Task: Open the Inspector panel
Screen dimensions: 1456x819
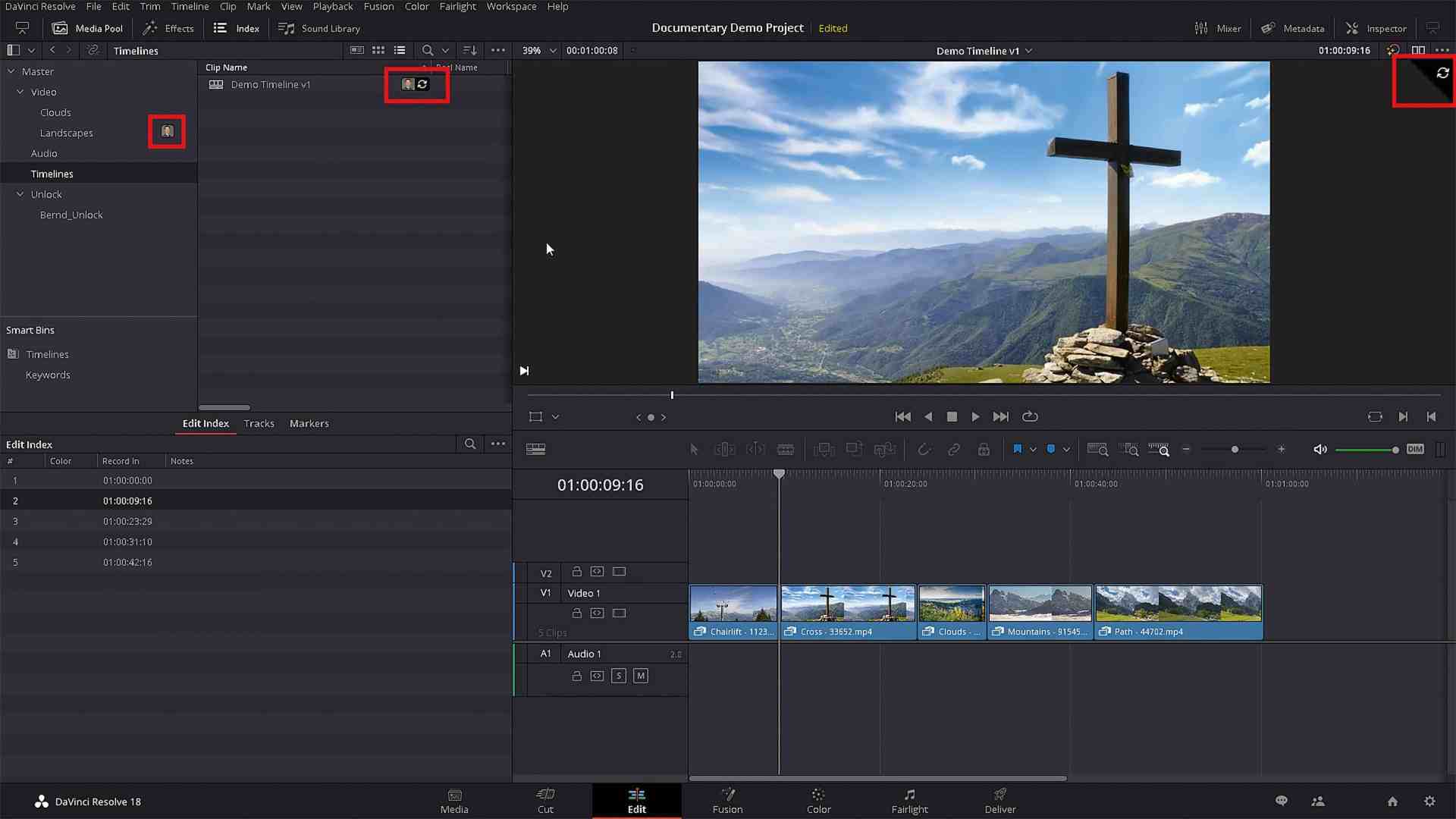Action: (x=1376, y=28)
